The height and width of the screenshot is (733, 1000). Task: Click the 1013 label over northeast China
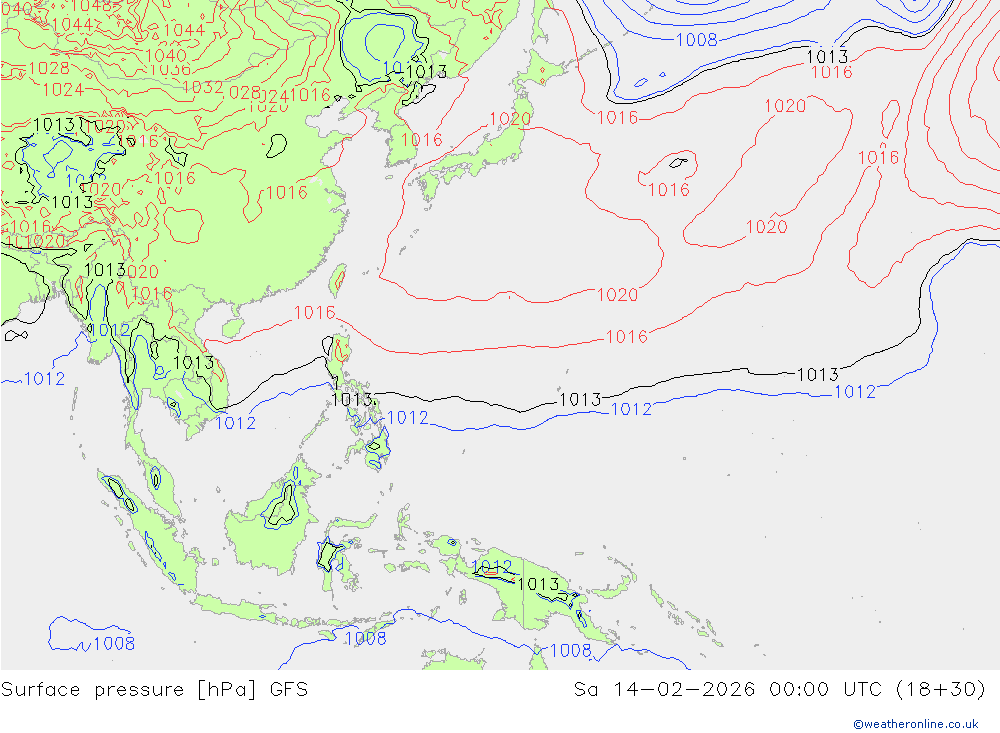(x=426, y=71)
